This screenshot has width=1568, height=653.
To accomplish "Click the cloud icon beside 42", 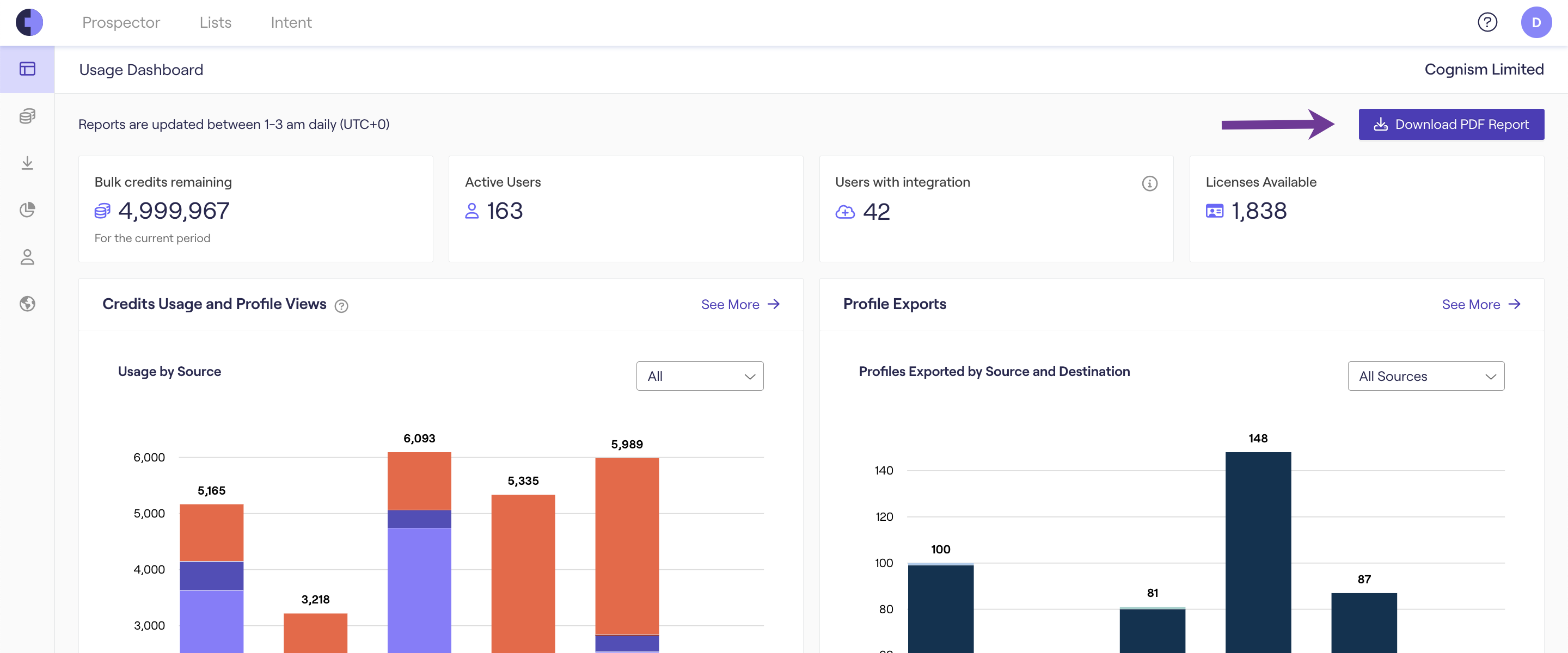I will pyautogui.click(x=845, y=212).
